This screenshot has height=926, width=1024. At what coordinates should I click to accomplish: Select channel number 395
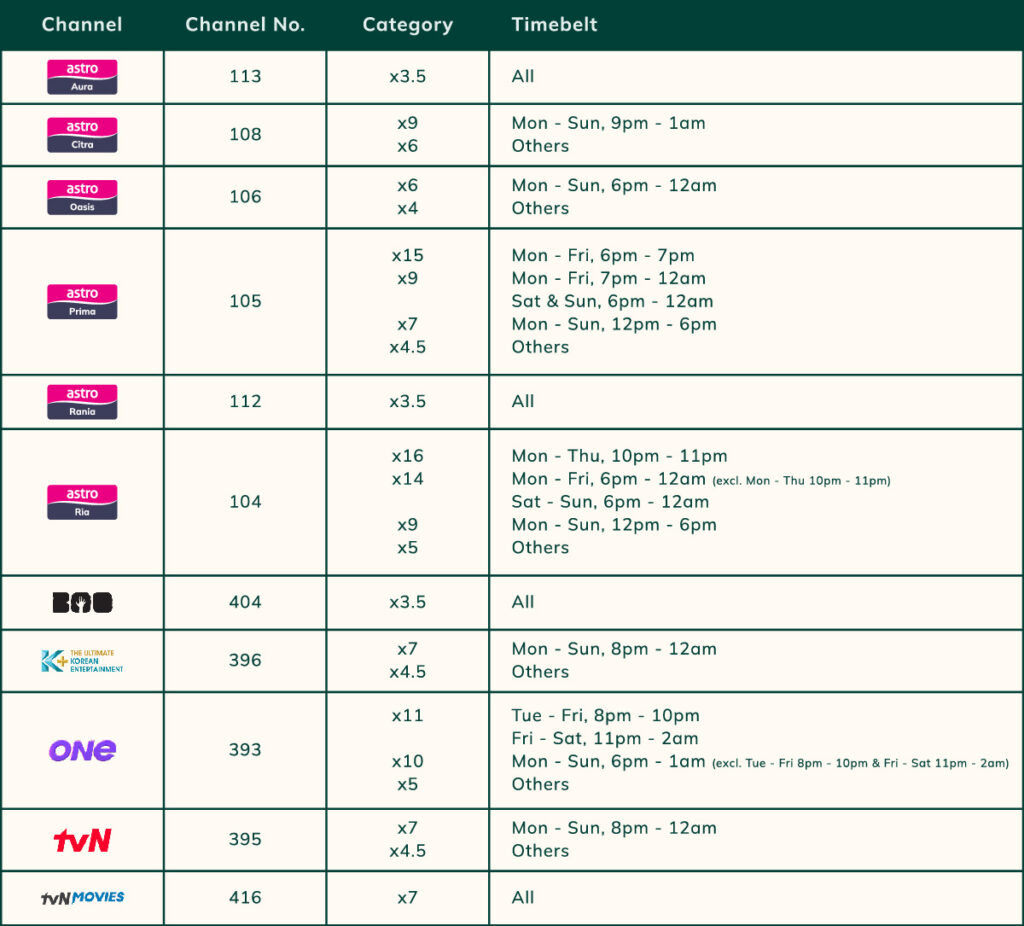[x=245, y=839]
